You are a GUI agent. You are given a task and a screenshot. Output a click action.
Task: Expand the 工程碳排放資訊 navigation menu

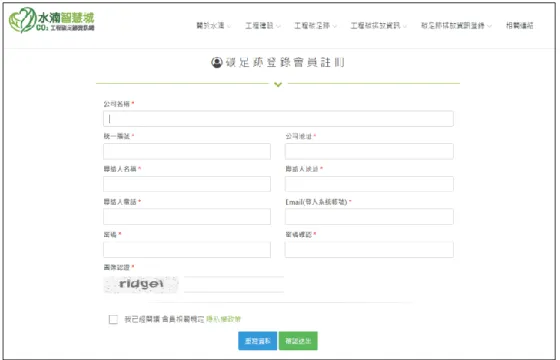point(378,26)
